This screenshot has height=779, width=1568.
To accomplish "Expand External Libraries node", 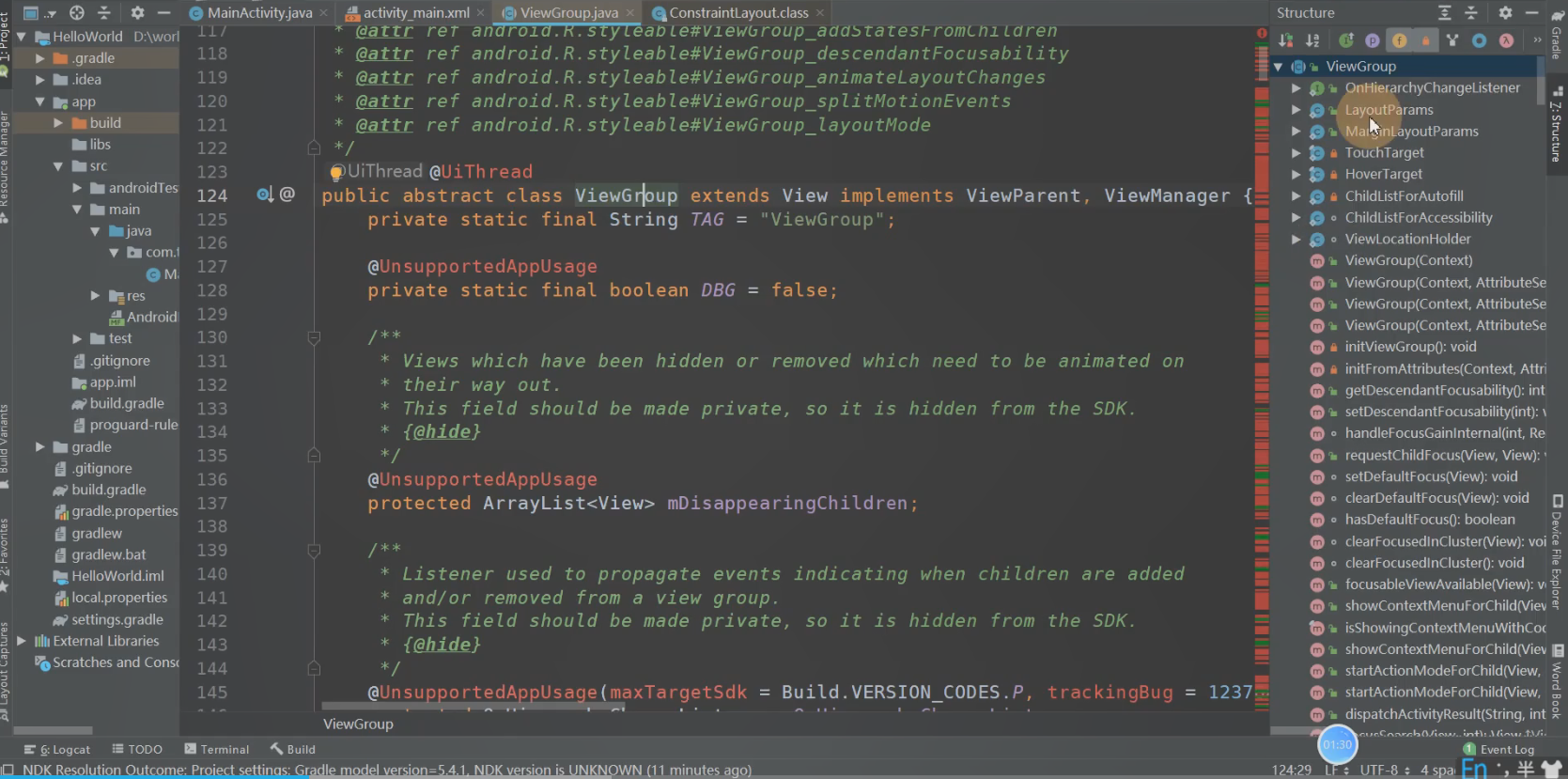I will pyautogui.click(x=21, y=641).
